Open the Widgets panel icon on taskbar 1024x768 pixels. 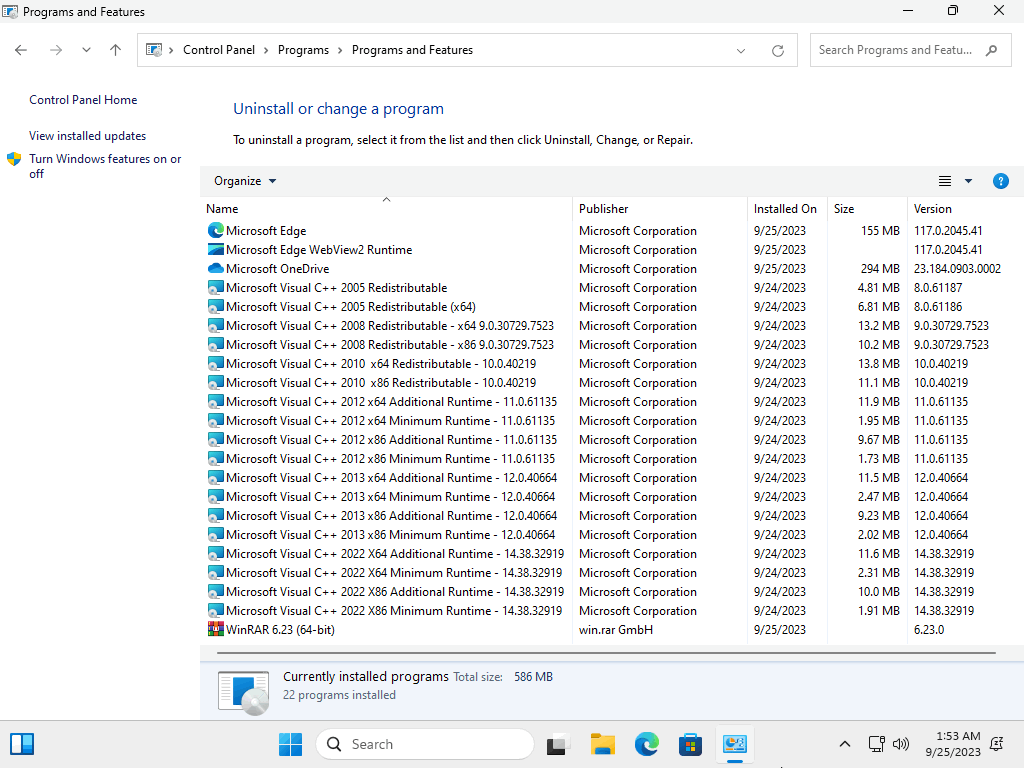(22, 744)
